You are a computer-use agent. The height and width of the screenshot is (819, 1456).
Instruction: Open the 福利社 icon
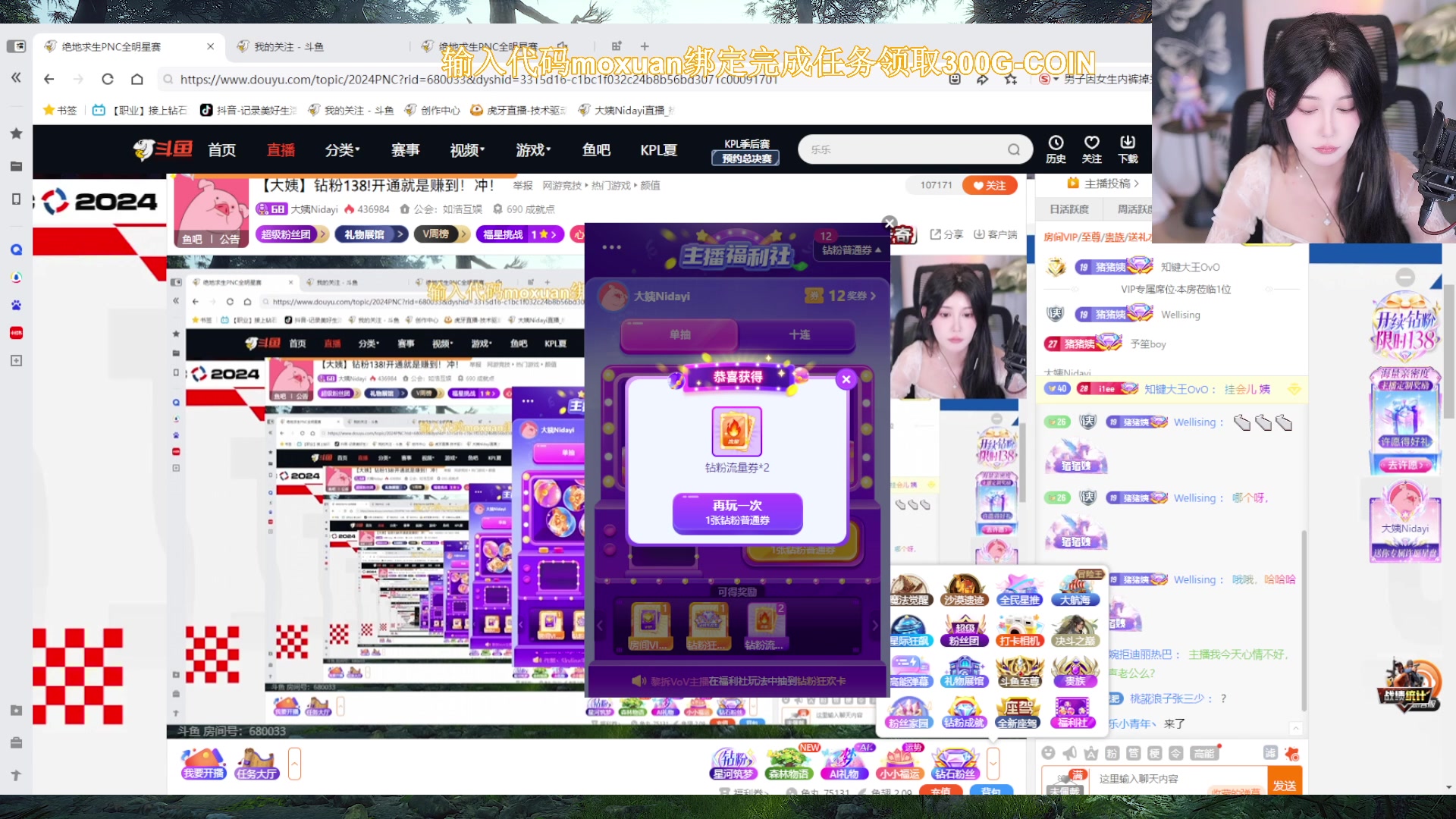click(x=1072, y=713)
